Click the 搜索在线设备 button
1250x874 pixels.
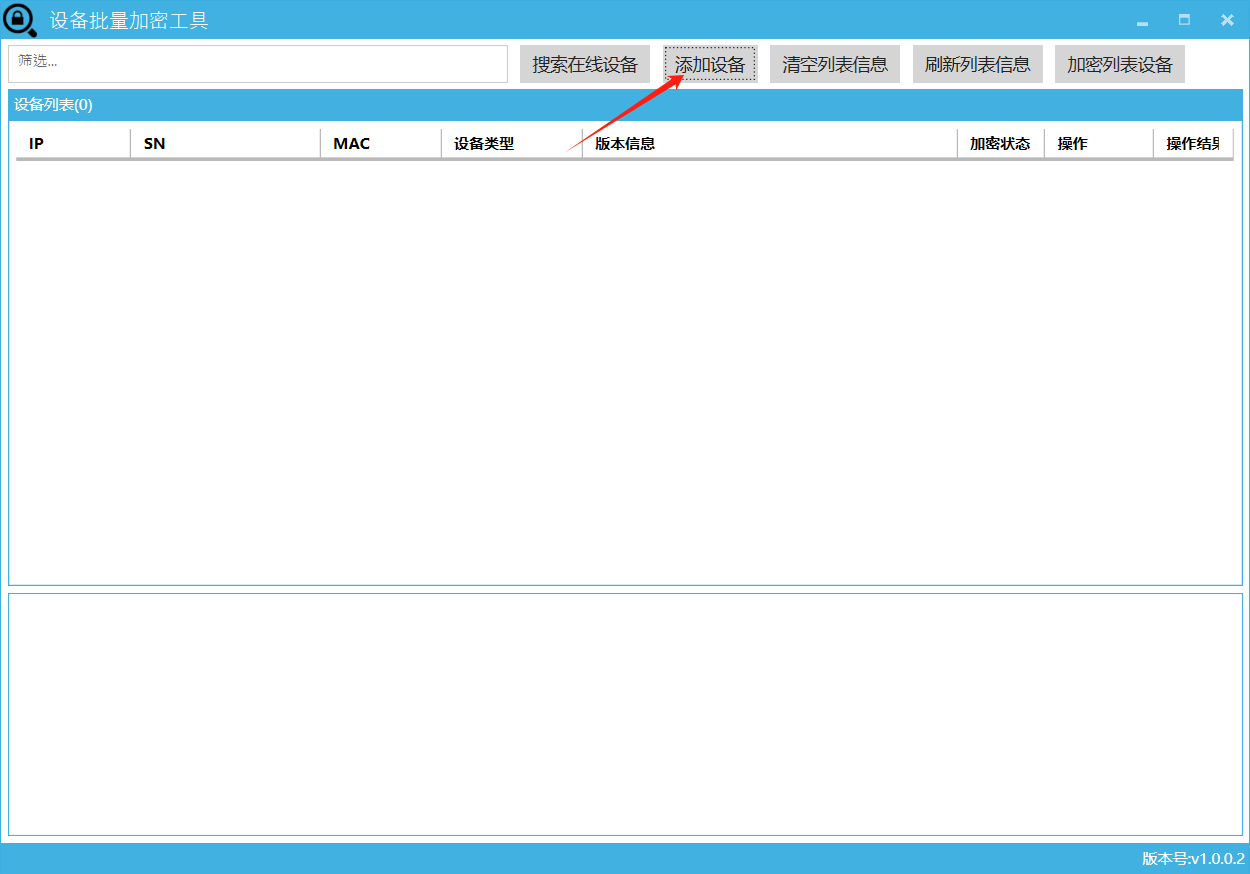point(585,64)
